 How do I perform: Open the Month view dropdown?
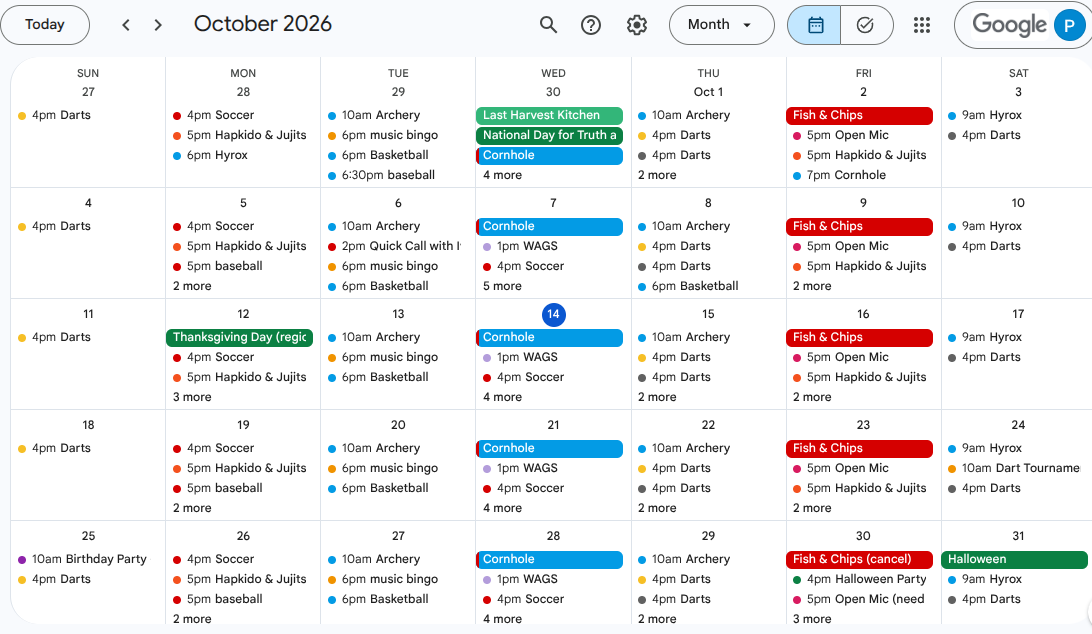click(722, 25)
